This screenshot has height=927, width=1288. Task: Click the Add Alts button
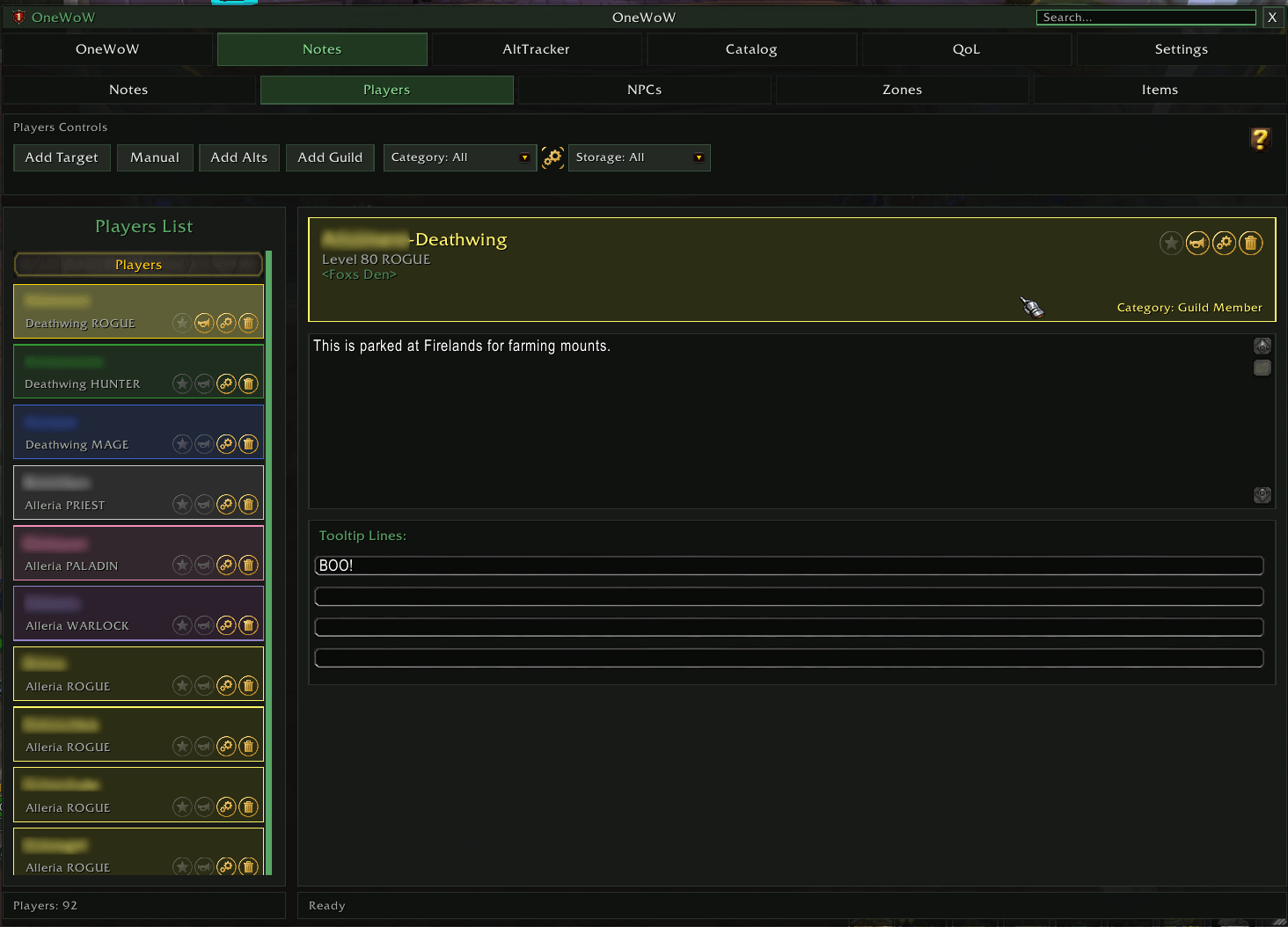click(239, 157)
